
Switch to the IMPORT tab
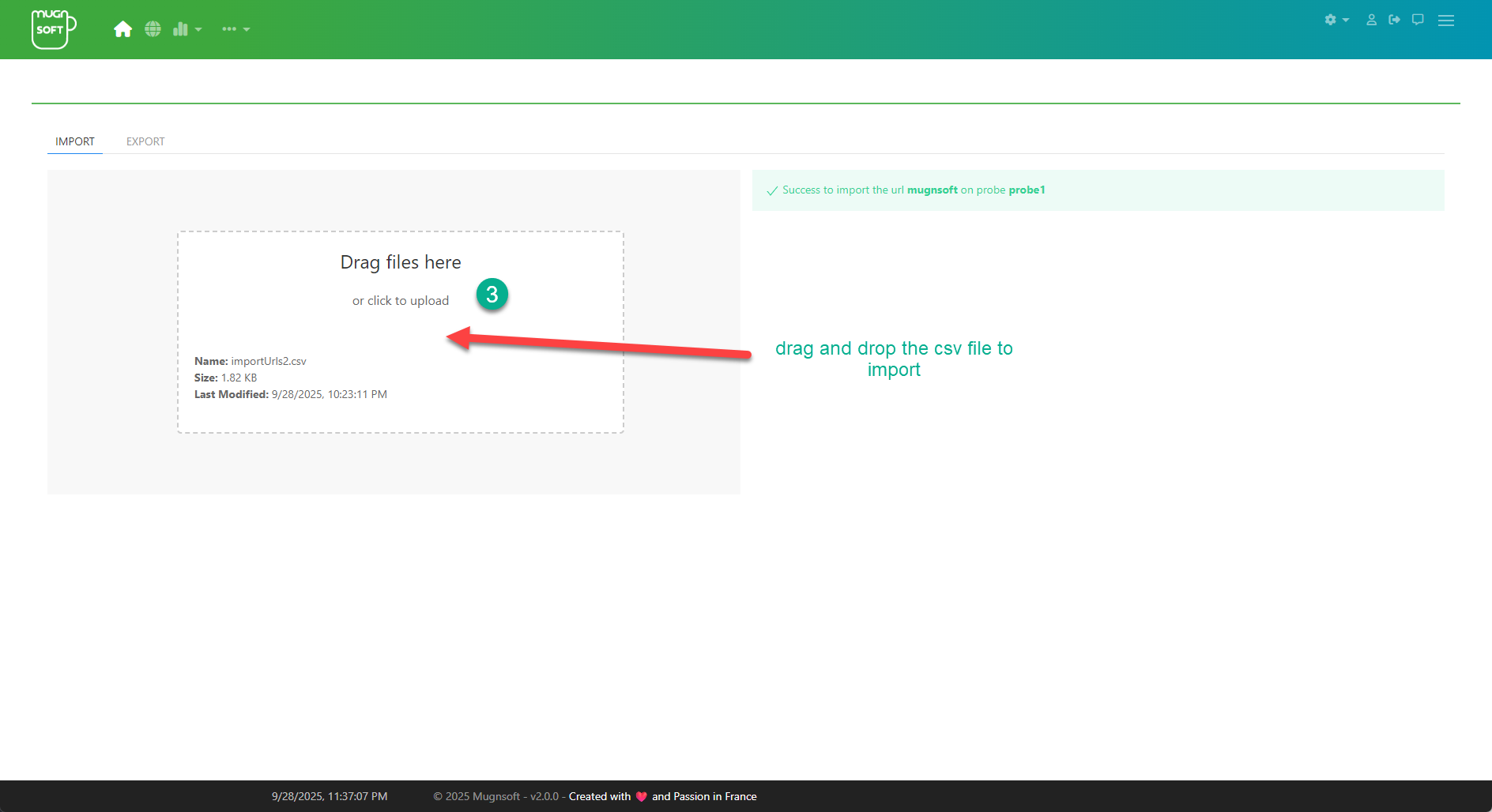75,141
